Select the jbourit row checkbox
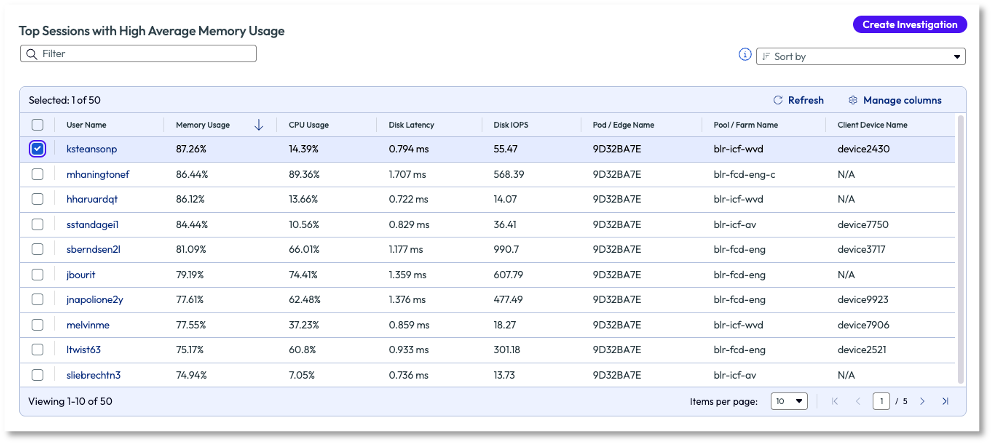991x443 pixels. click(x=38, y=274)
